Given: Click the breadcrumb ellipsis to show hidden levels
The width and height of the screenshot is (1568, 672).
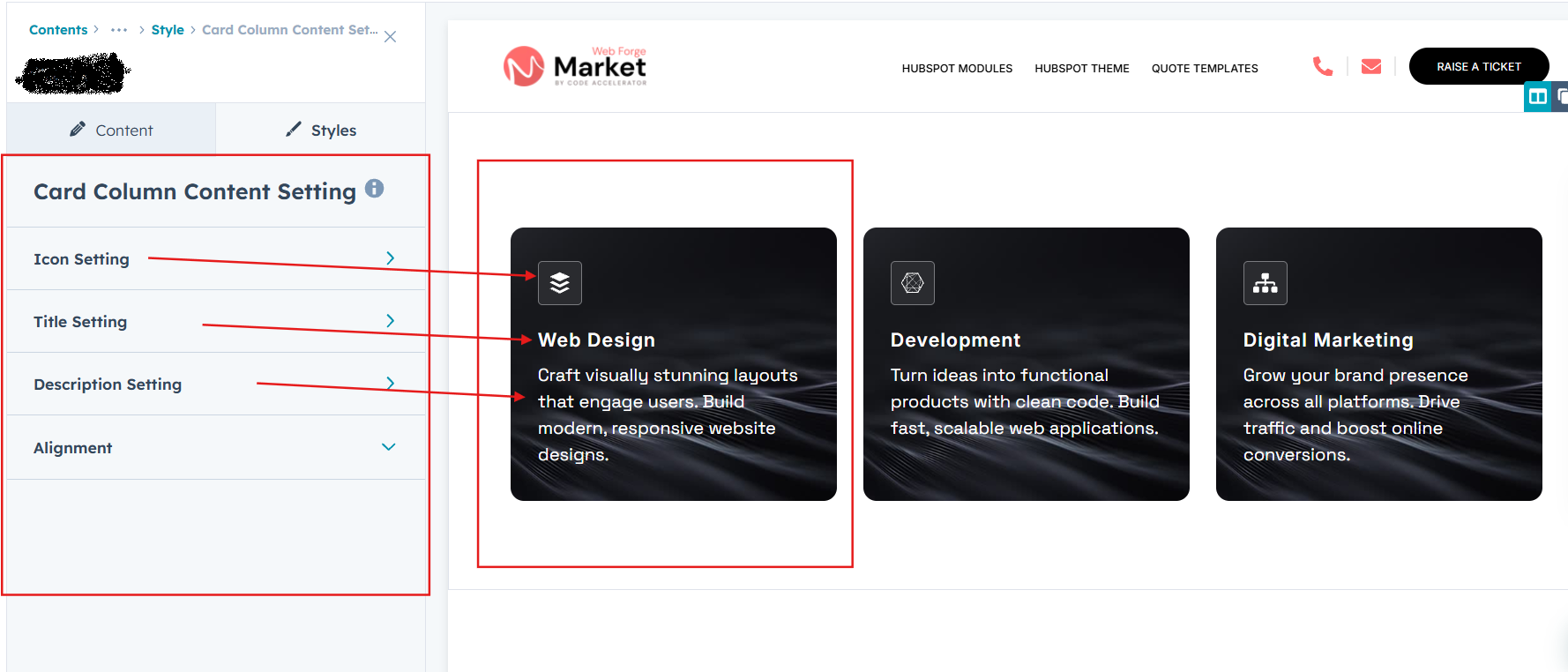Looking at the screenshot, I should [119, 30].
